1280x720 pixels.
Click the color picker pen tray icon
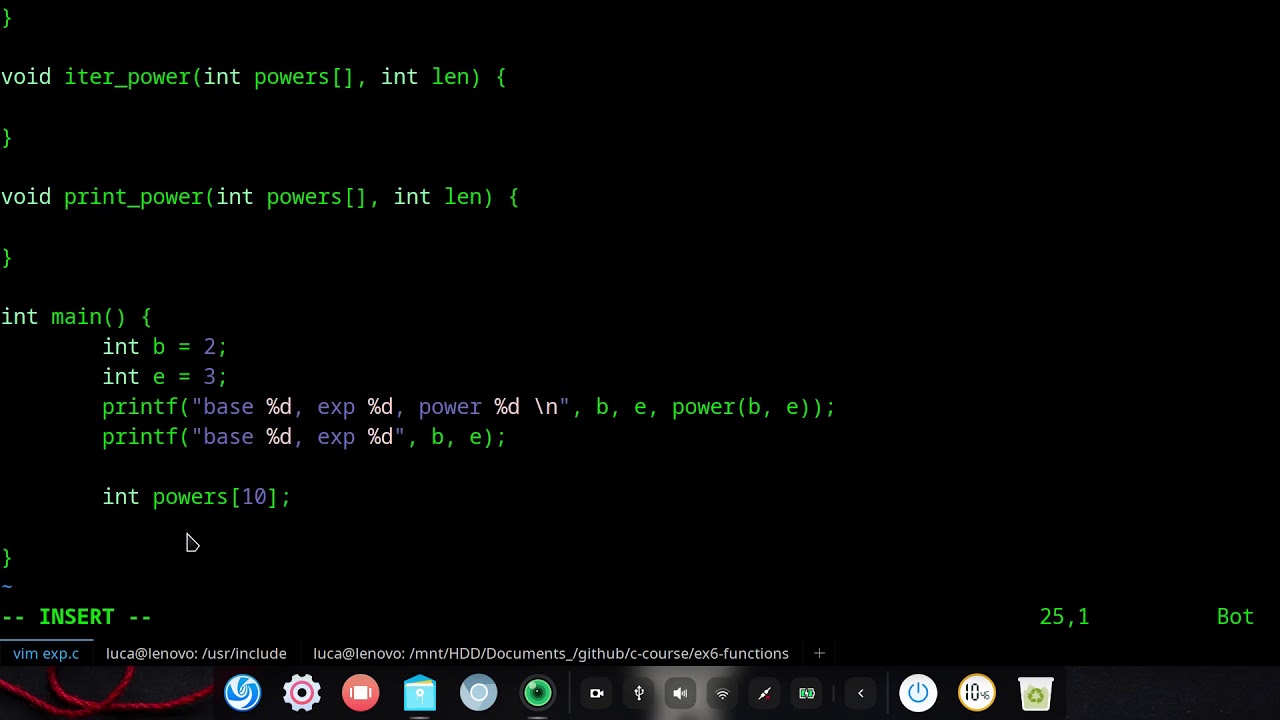point(765,693)
